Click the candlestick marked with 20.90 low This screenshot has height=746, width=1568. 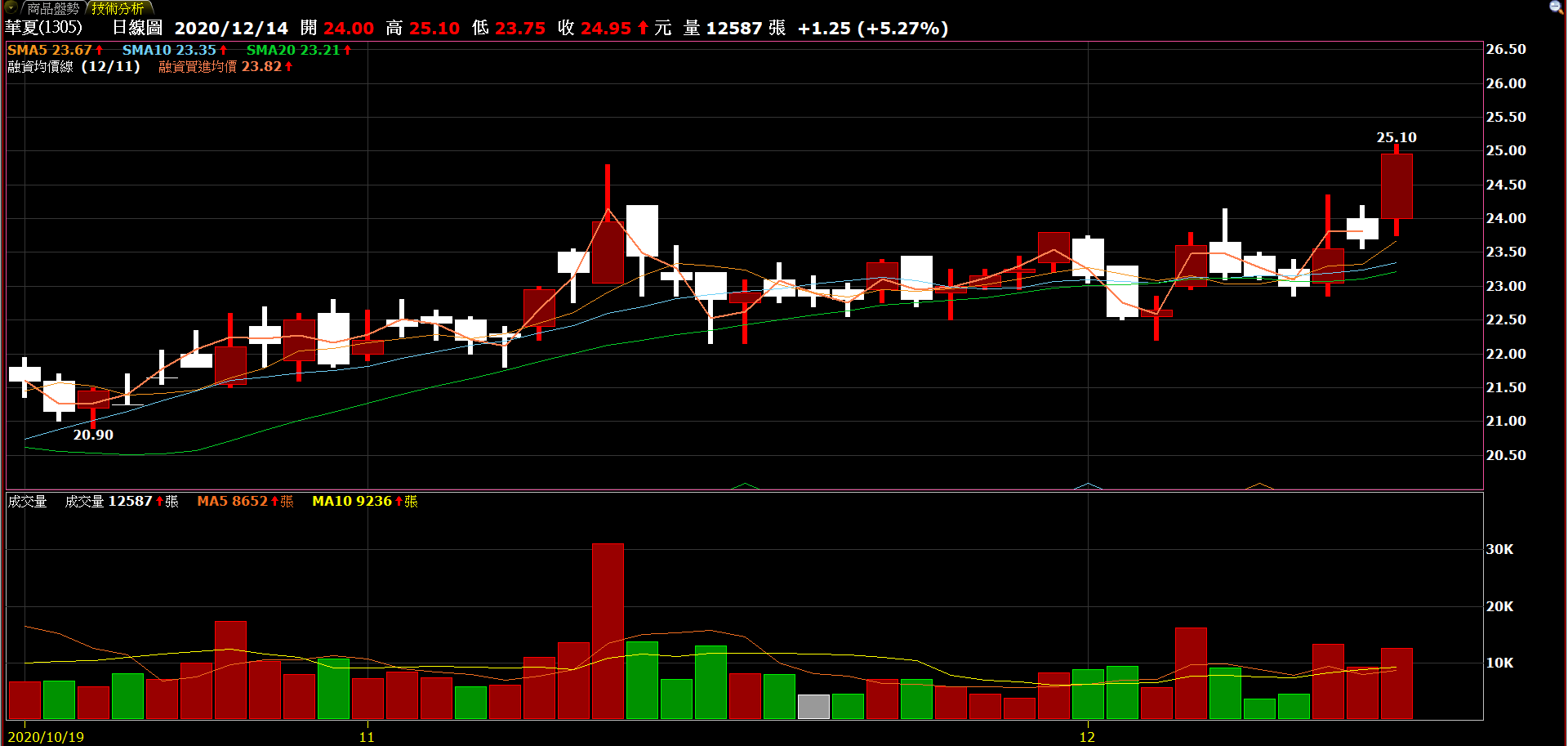93,400
